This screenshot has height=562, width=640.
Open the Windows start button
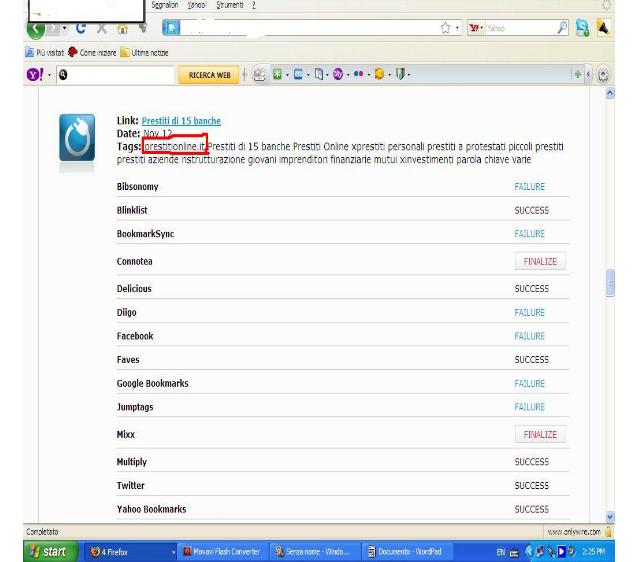point(51,552)
